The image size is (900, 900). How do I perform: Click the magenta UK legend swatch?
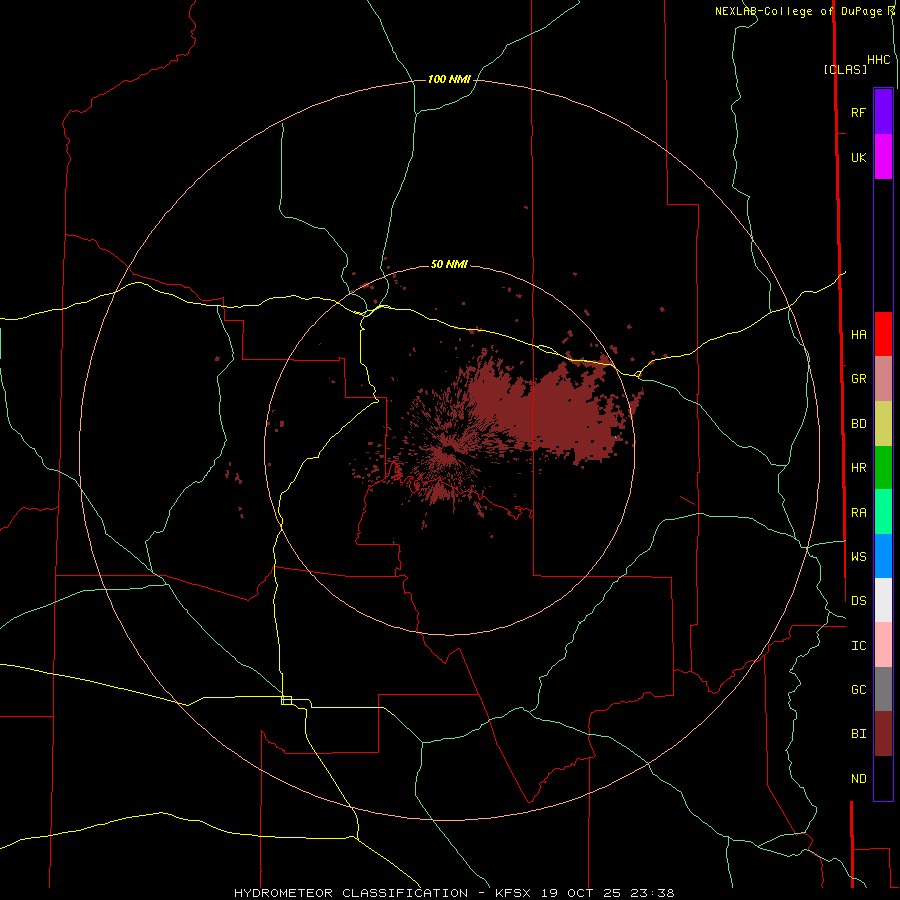[x=883, y=157]
